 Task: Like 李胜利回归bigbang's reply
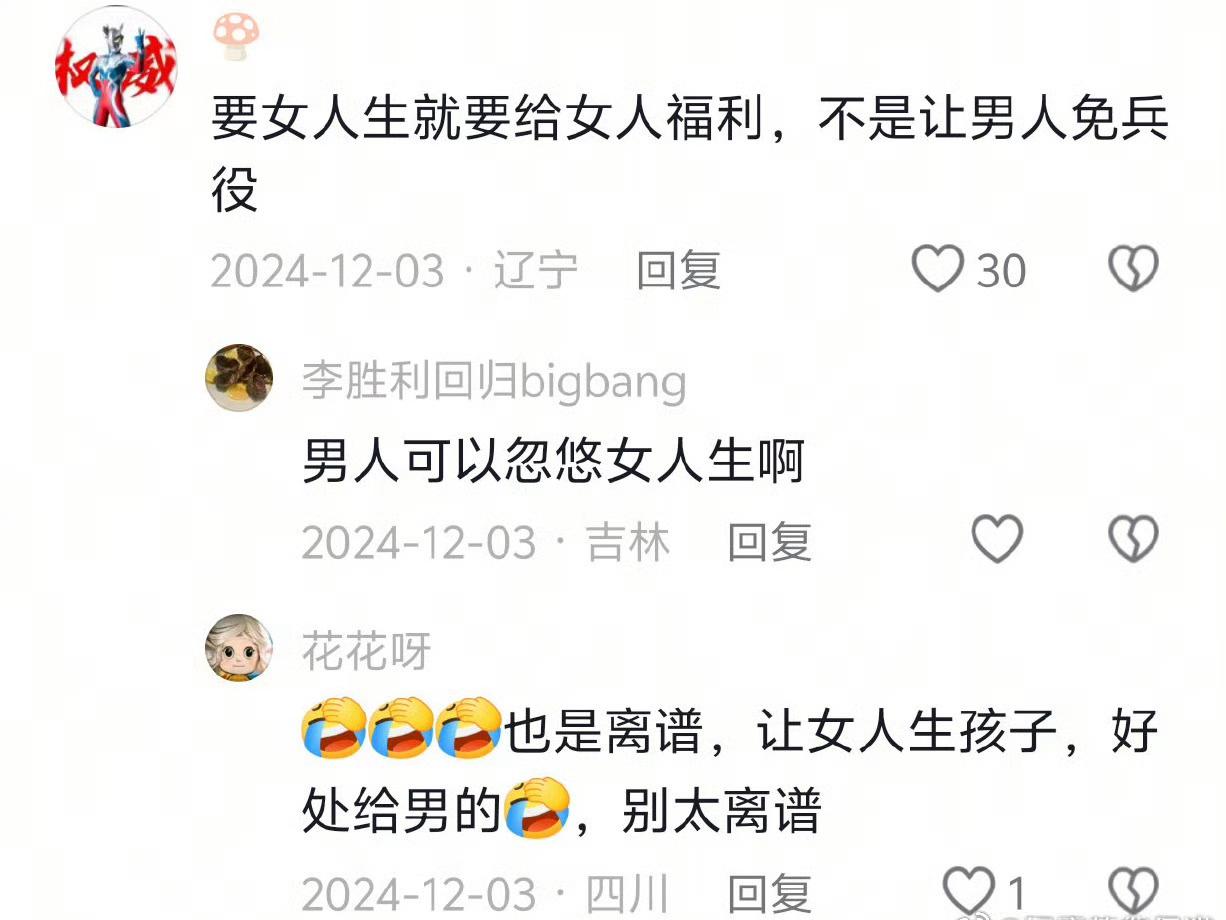[x=997, y=540]
